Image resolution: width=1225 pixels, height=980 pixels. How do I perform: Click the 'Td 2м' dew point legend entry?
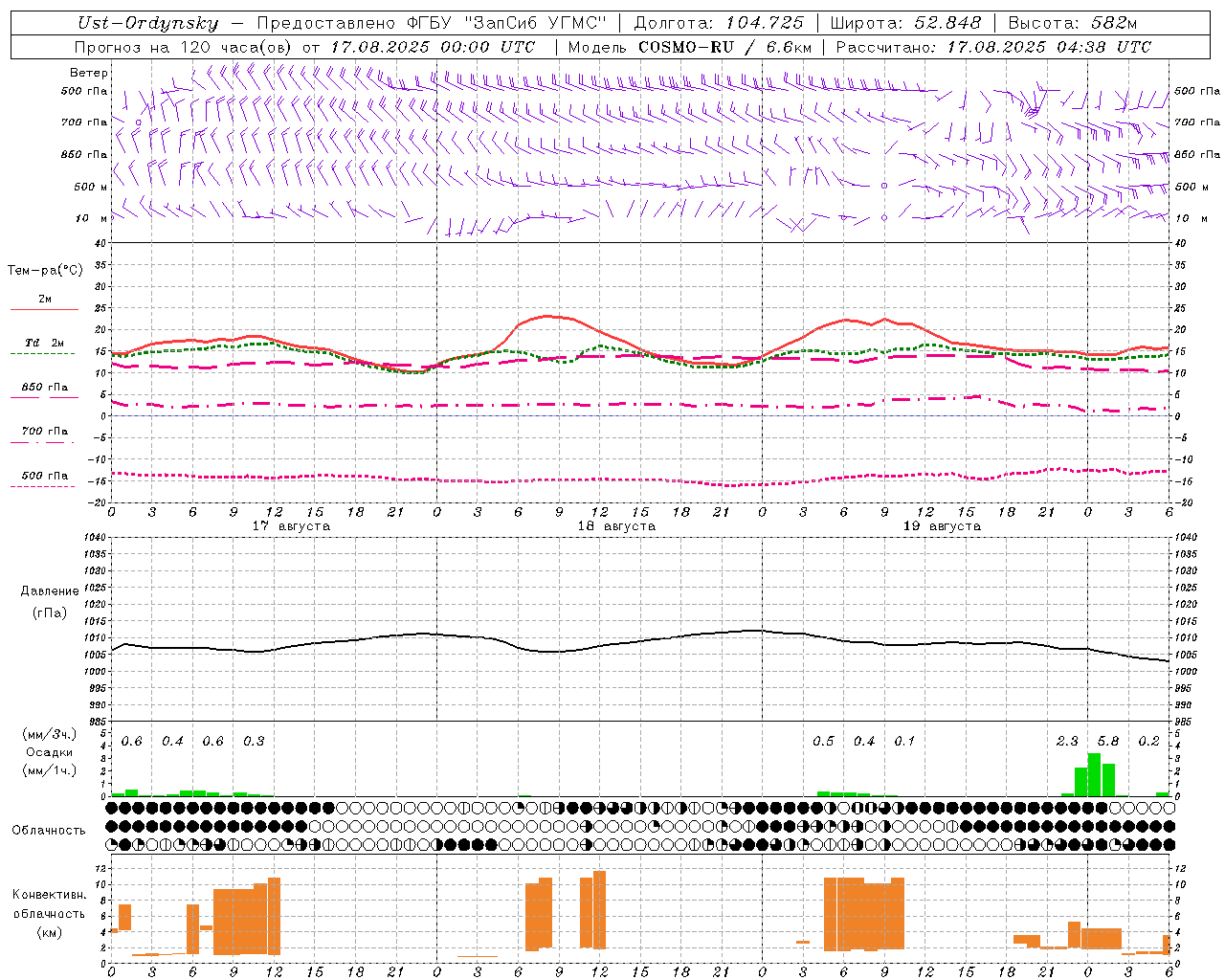tap(44, 343)
